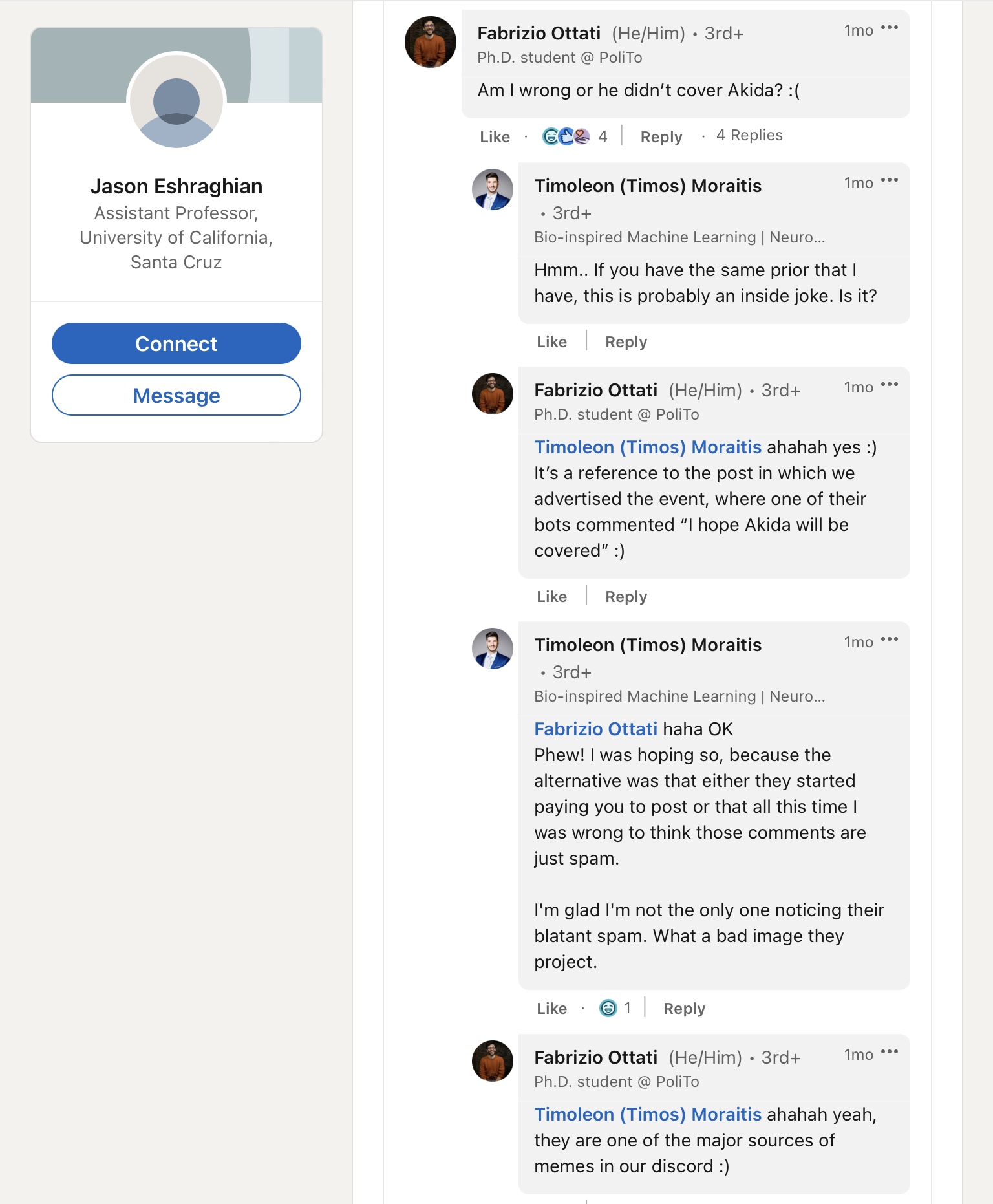
Task: Click reaction icons on Akida comment
Action: pos(566,136)
